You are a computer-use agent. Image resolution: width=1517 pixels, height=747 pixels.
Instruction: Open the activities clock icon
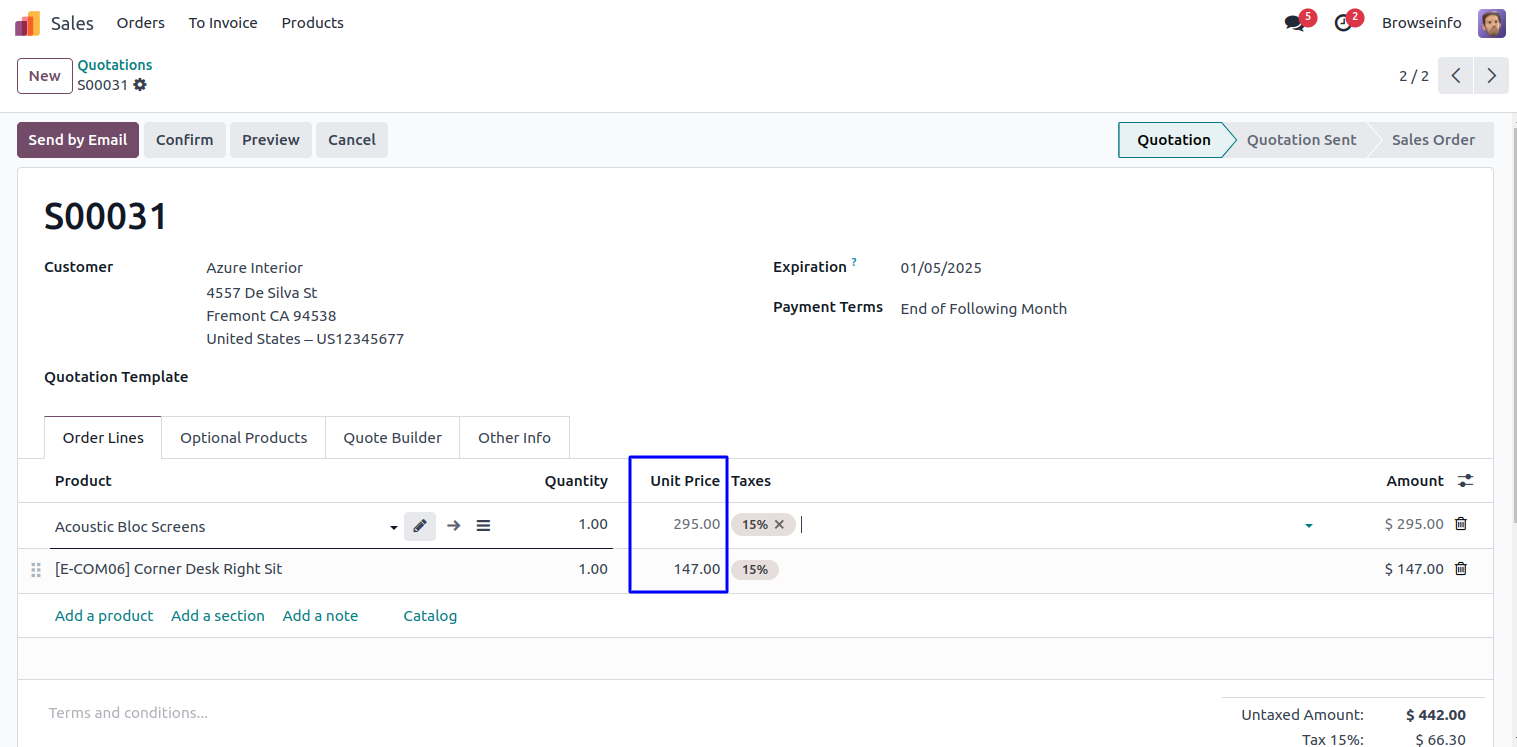pyautogui.click(x=1343, y=23)
